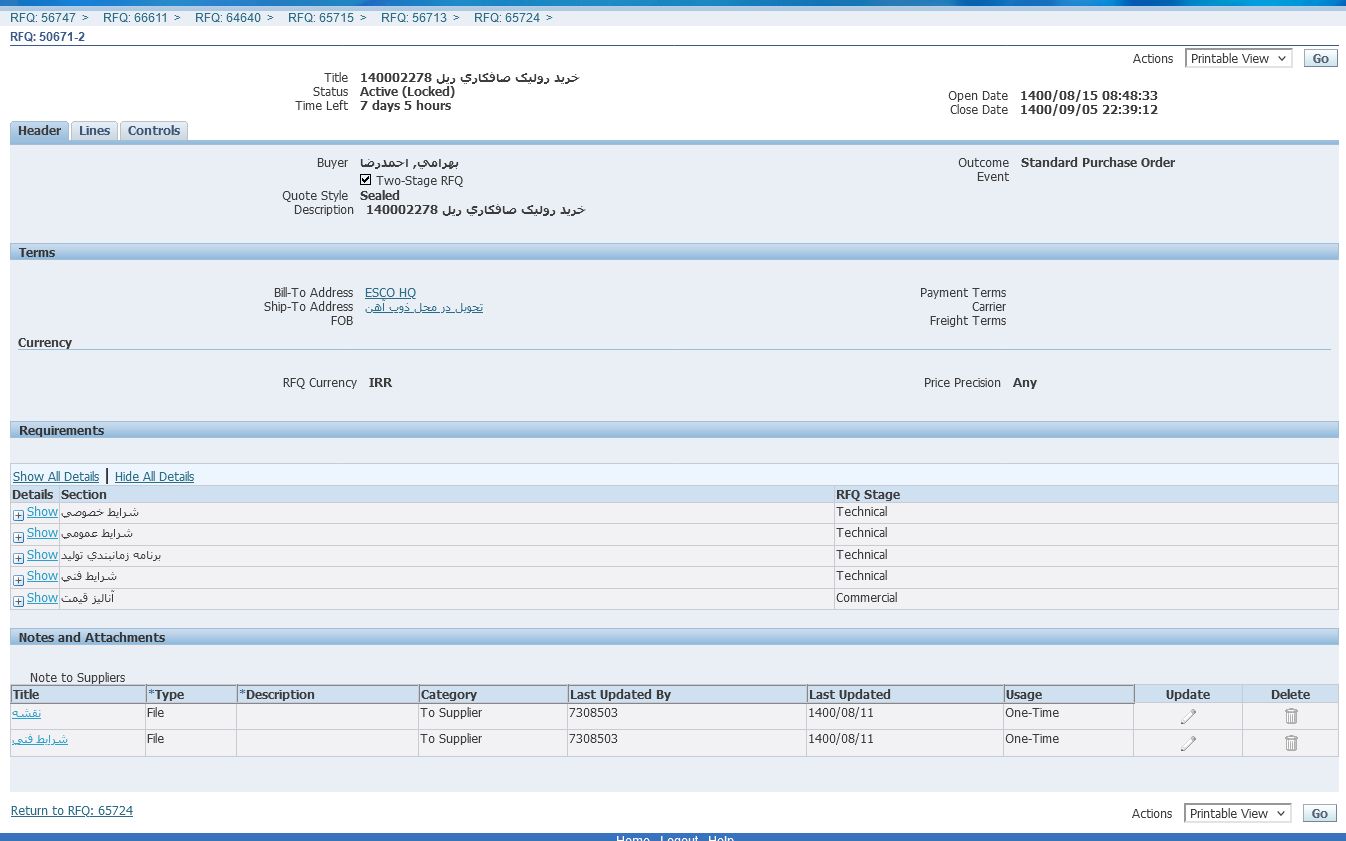Click the Sealed quote style value
Viewport: 1346px width, 841px height.
coord(380,196)
